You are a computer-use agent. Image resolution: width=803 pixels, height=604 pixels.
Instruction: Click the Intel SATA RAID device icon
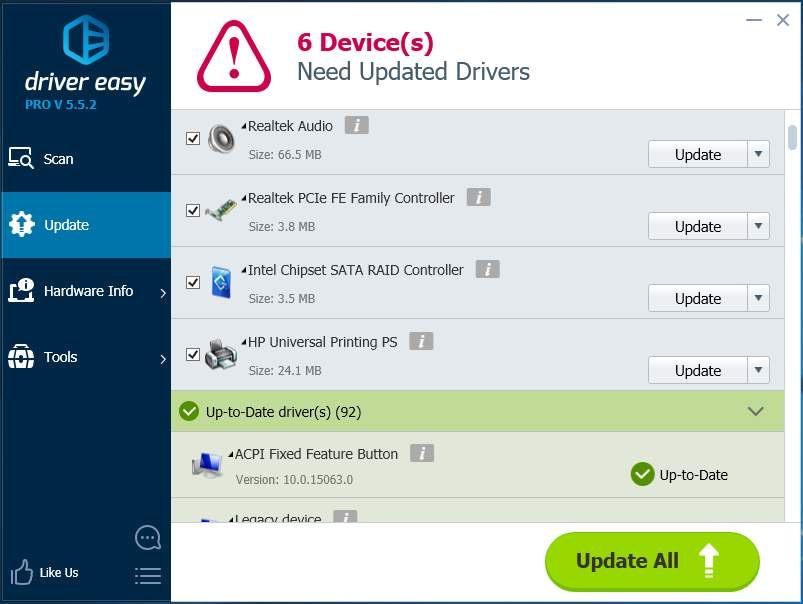pyautogui.click(x=221, y=282)
